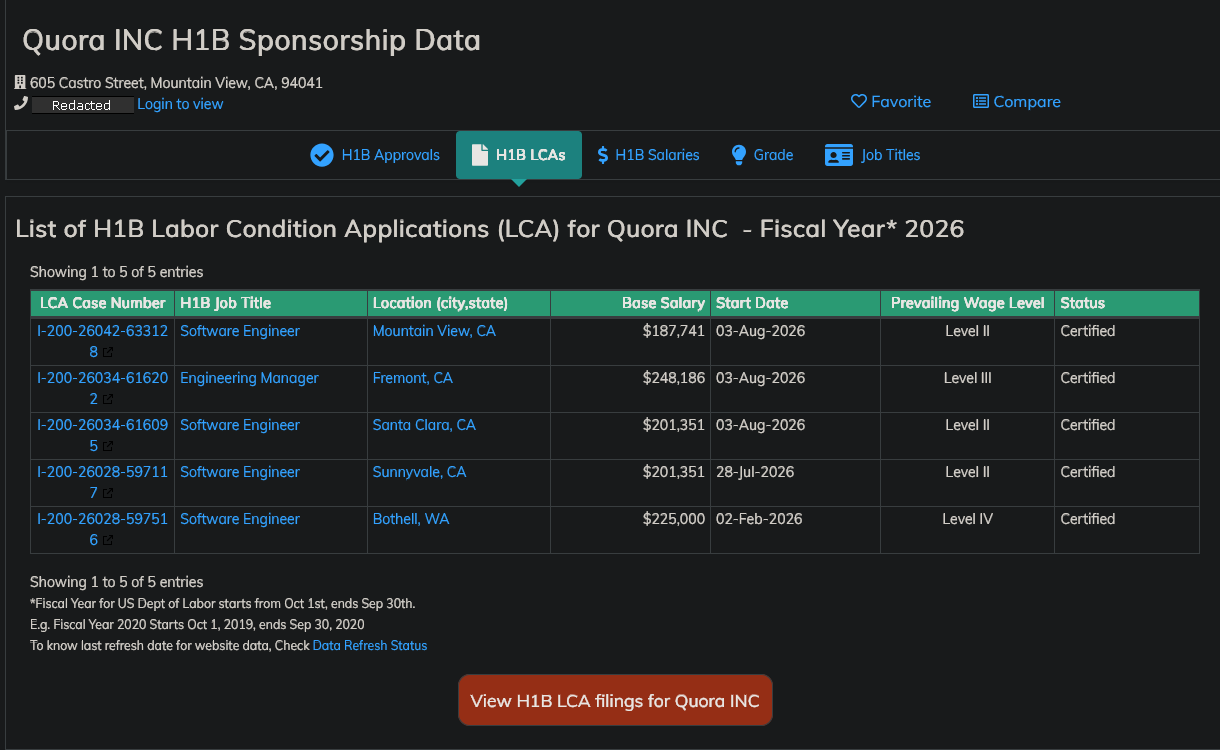
Task: Open LCA case I-200-26042-633128
Action: point(102,341)
